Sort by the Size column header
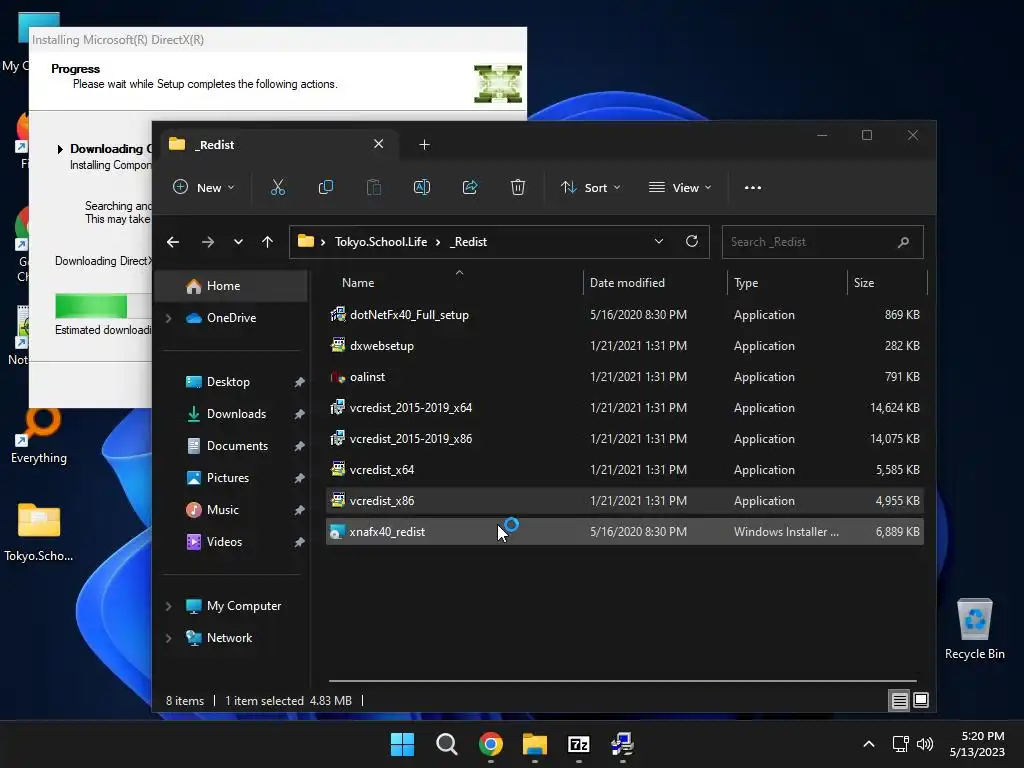Image resolution: width=1024 pixels, height=768 pixels. [x=863, y=283]
